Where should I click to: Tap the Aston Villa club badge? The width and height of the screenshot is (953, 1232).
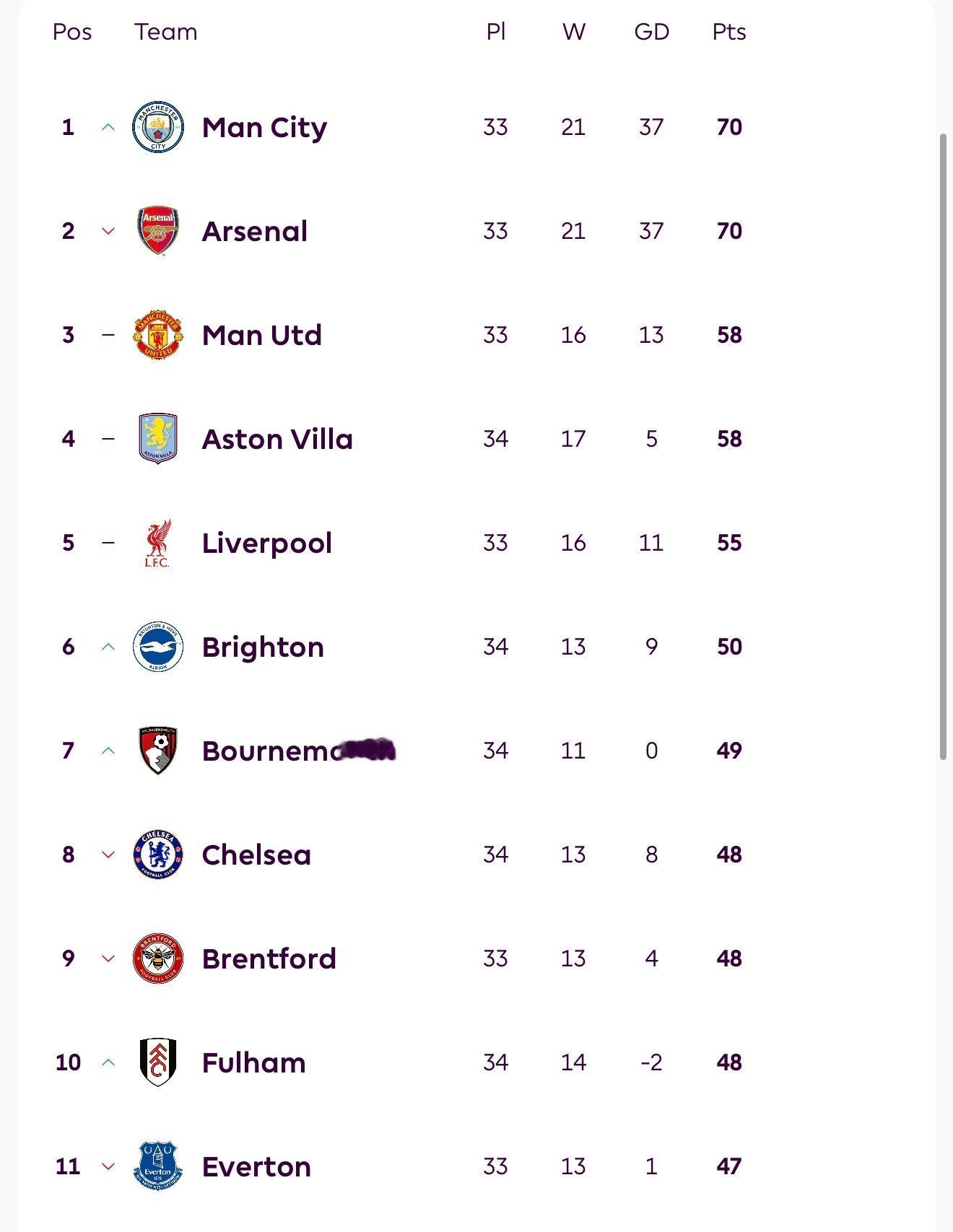(x=158, y=439)
